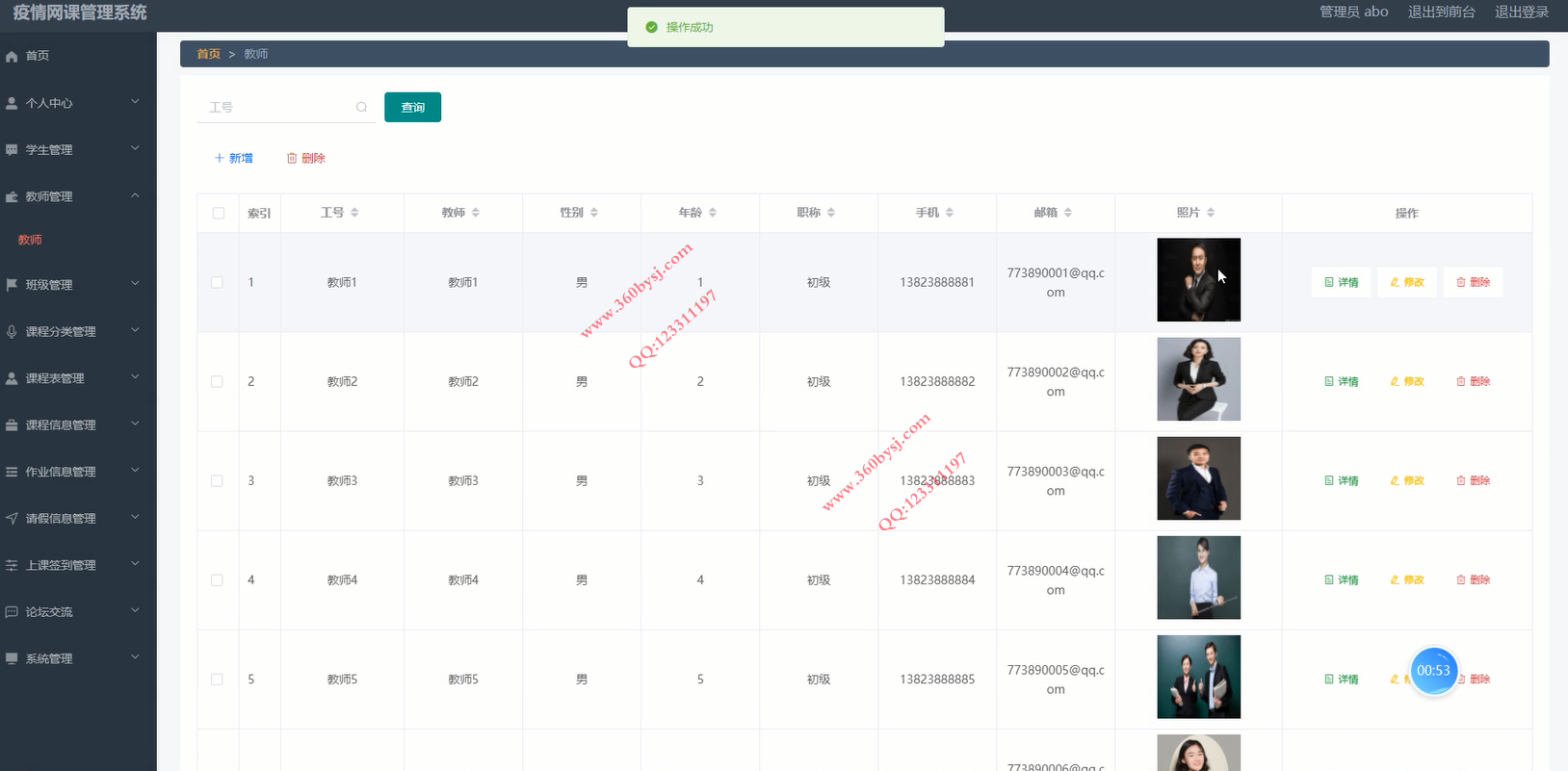Click the 首页 breadcrumb link
Viewport: 1568px width, 771px height.
(208, 54)
